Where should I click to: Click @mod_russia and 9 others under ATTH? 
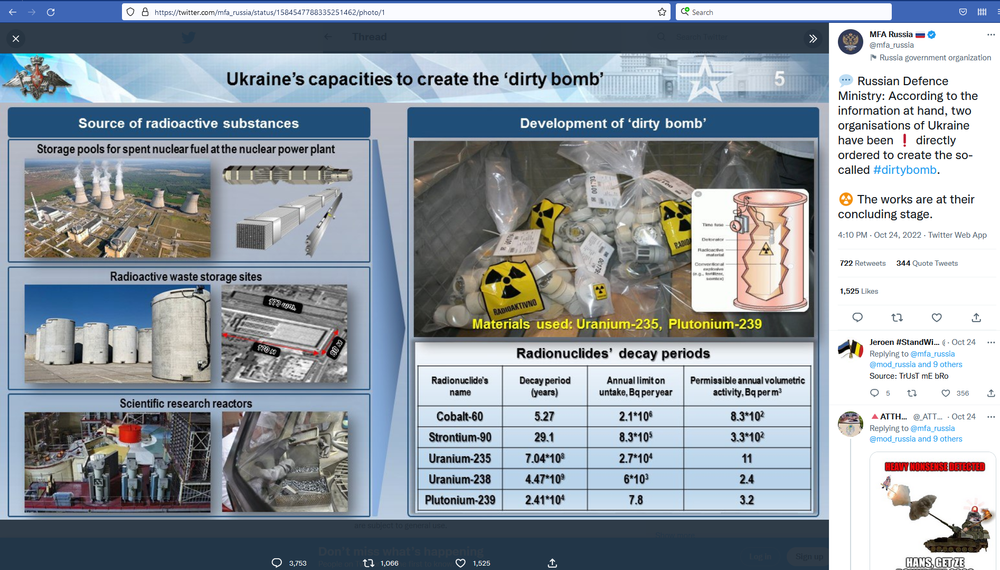click(x=916, y=439)
